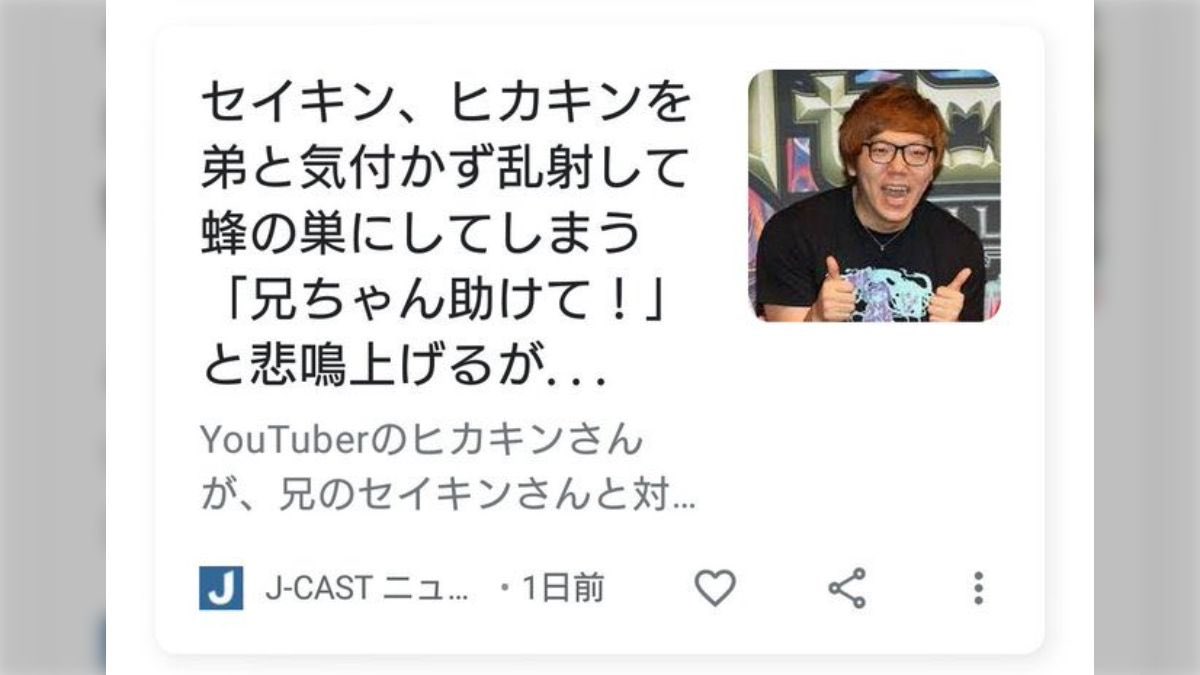Screen dimensions: 1200x675
Task: Select headline line 蜂の巣にしてしまう
Action: [421, 235]
